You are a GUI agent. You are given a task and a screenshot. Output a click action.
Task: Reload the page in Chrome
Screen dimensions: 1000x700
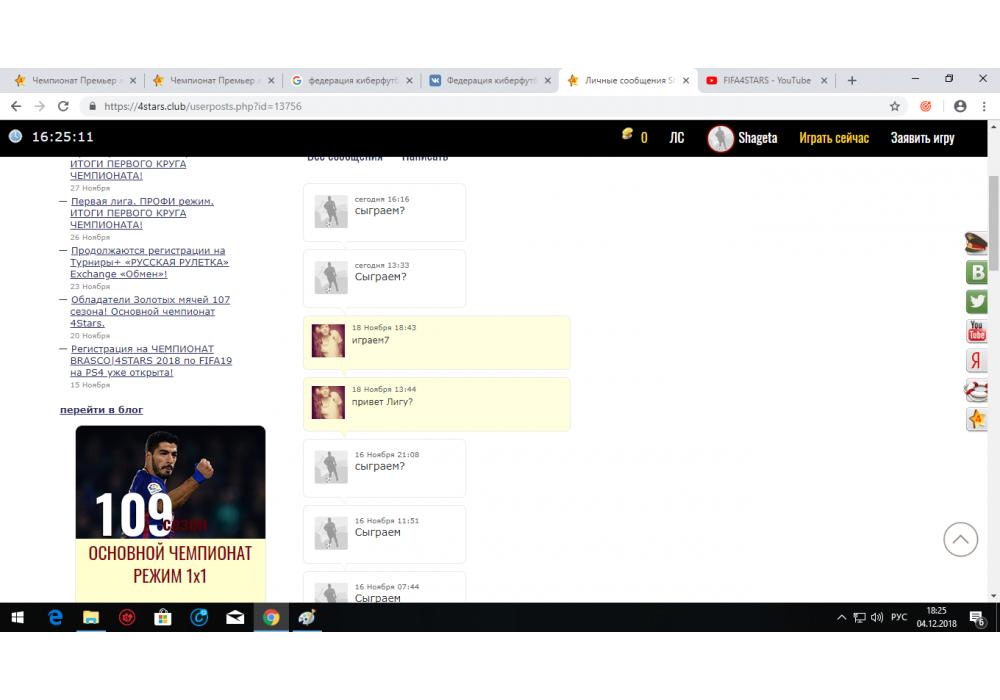pos(64,106)
